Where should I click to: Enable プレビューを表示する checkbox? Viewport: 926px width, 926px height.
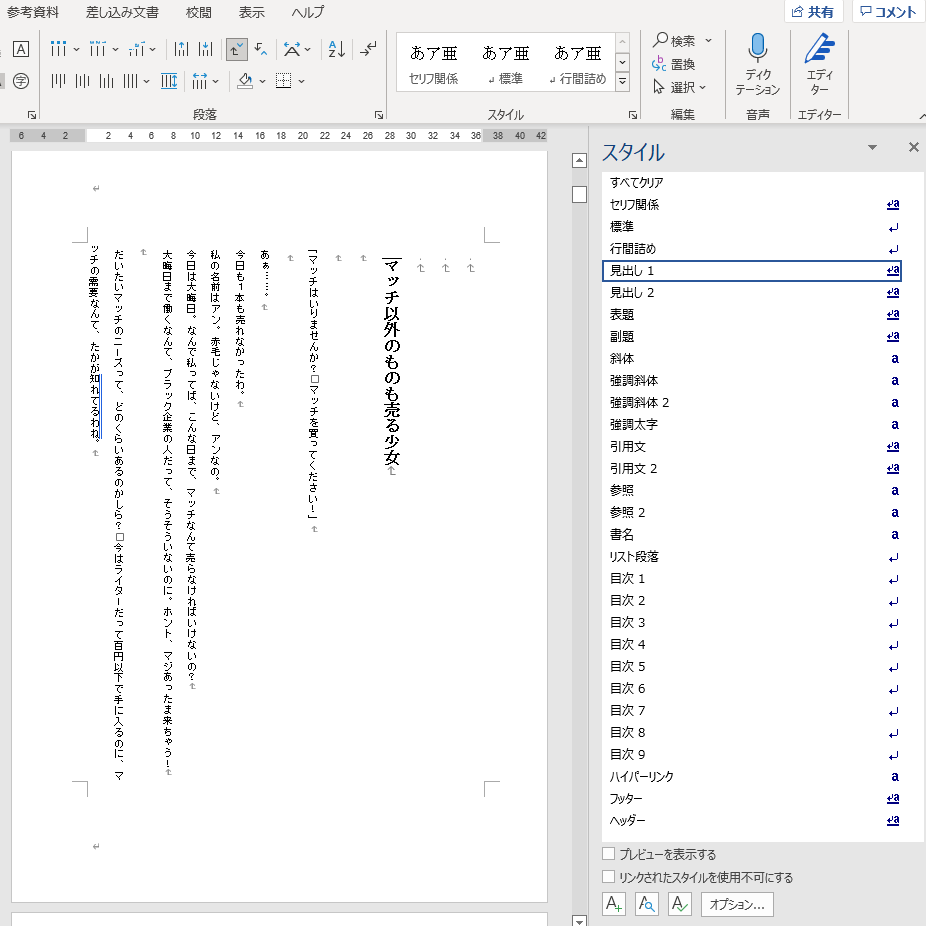pyautogui.click(x=608, y=853)
